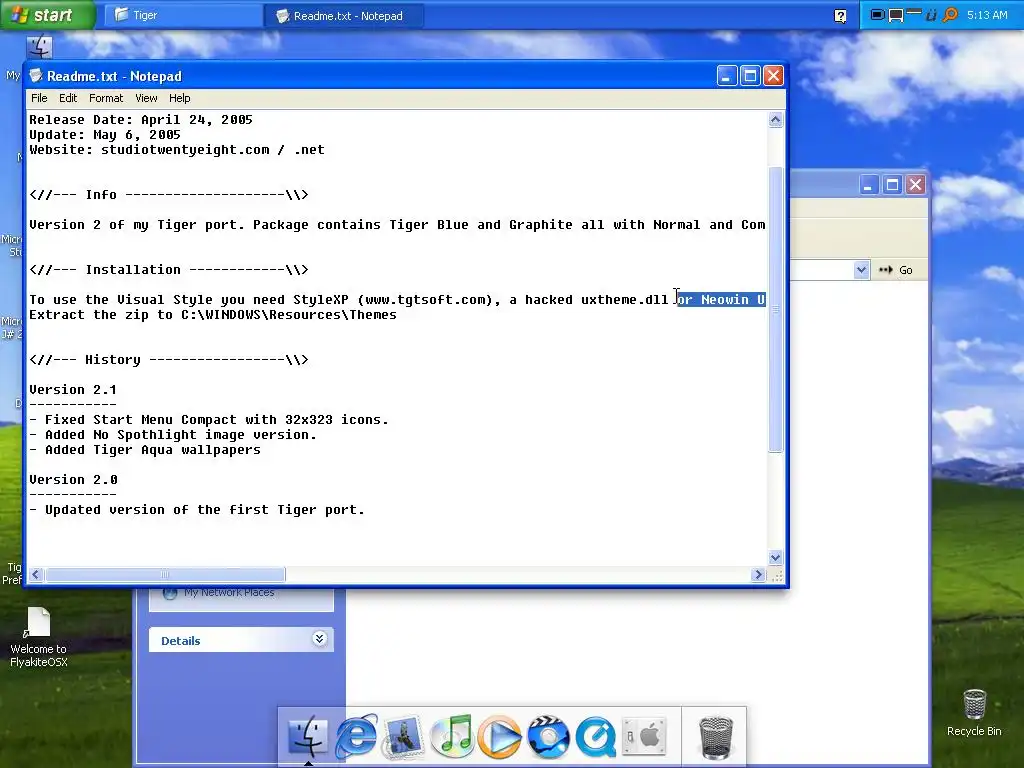Click the Notepad horizontal scroll thumb
Viewport: 1024px width, 768px height.
pyautogui.click(x=165, y=575)
